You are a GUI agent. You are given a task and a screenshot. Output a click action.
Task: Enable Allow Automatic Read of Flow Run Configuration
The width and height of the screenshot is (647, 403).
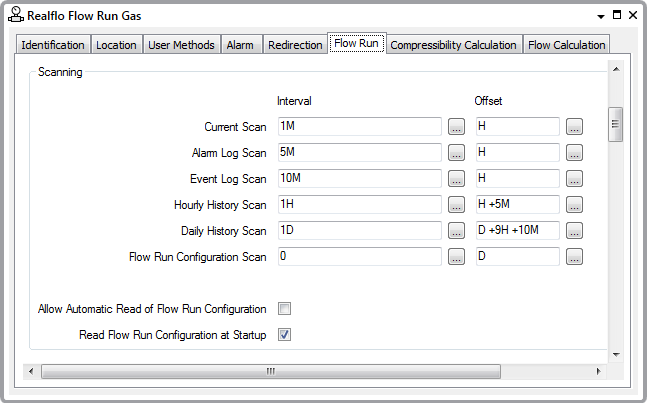284,309
